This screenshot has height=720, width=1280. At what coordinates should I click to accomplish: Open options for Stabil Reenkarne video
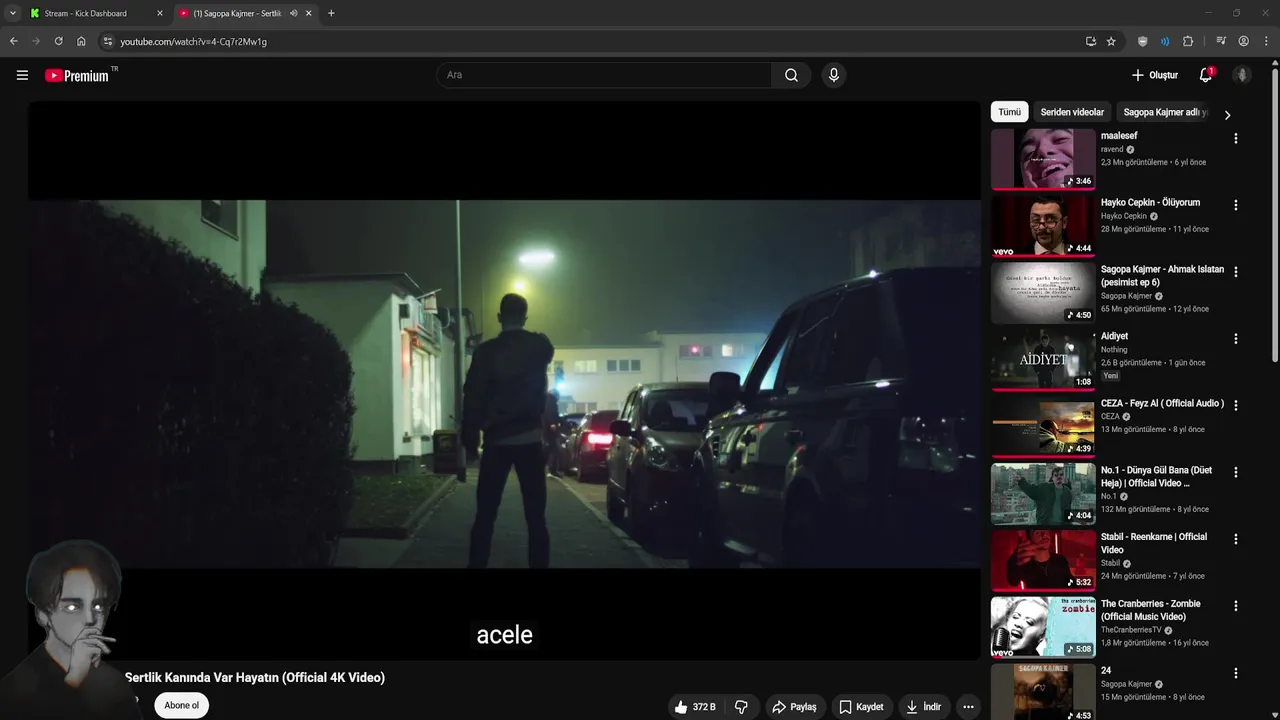(x=1236, y=539)
